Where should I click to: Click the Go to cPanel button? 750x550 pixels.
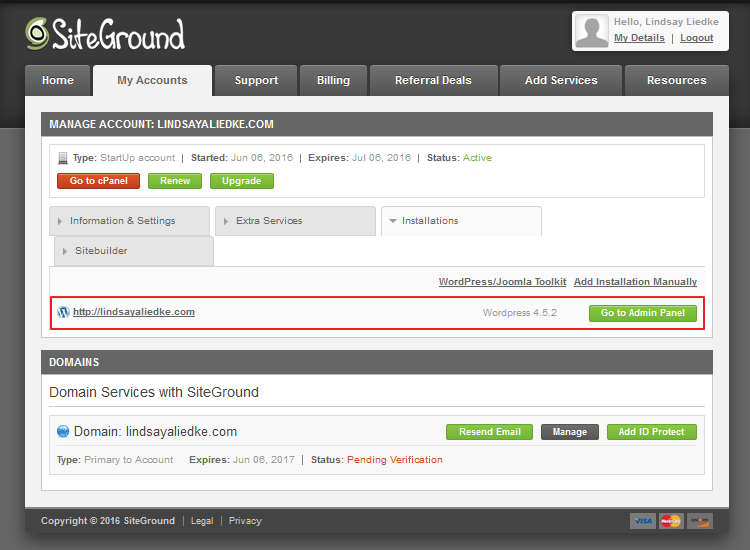point(99,181)
